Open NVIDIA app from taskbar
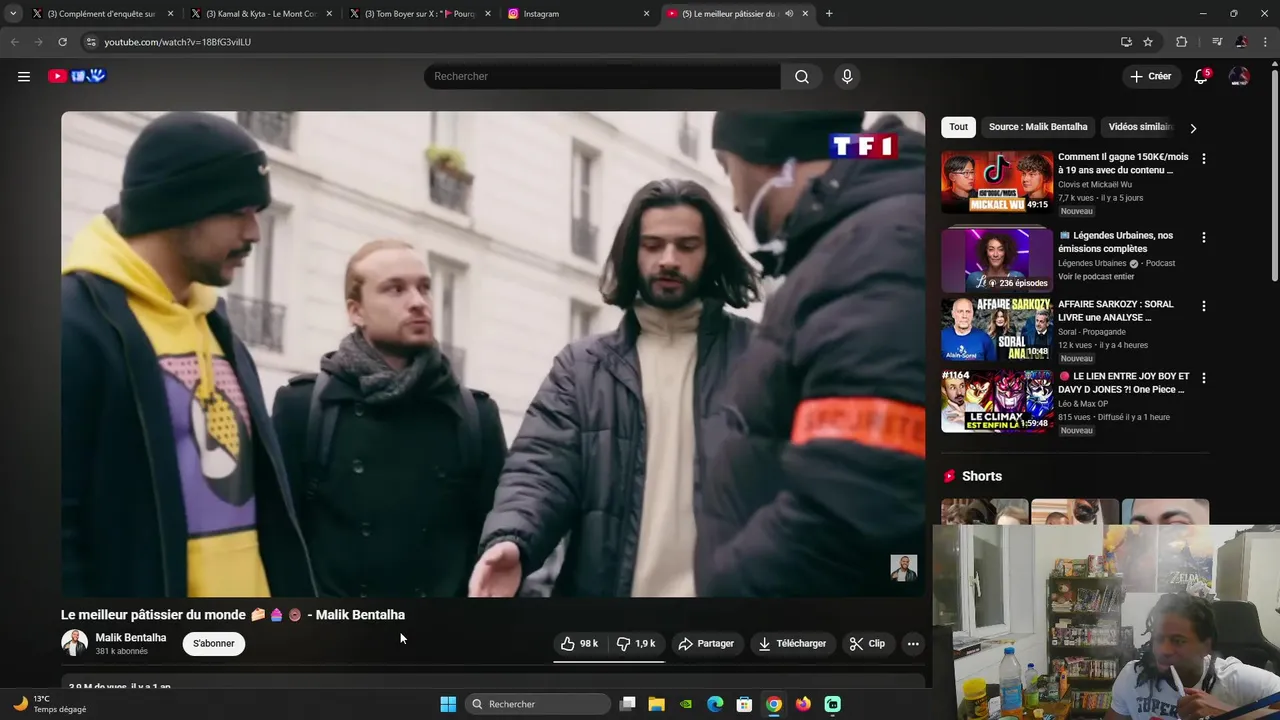 coord(685,704)
